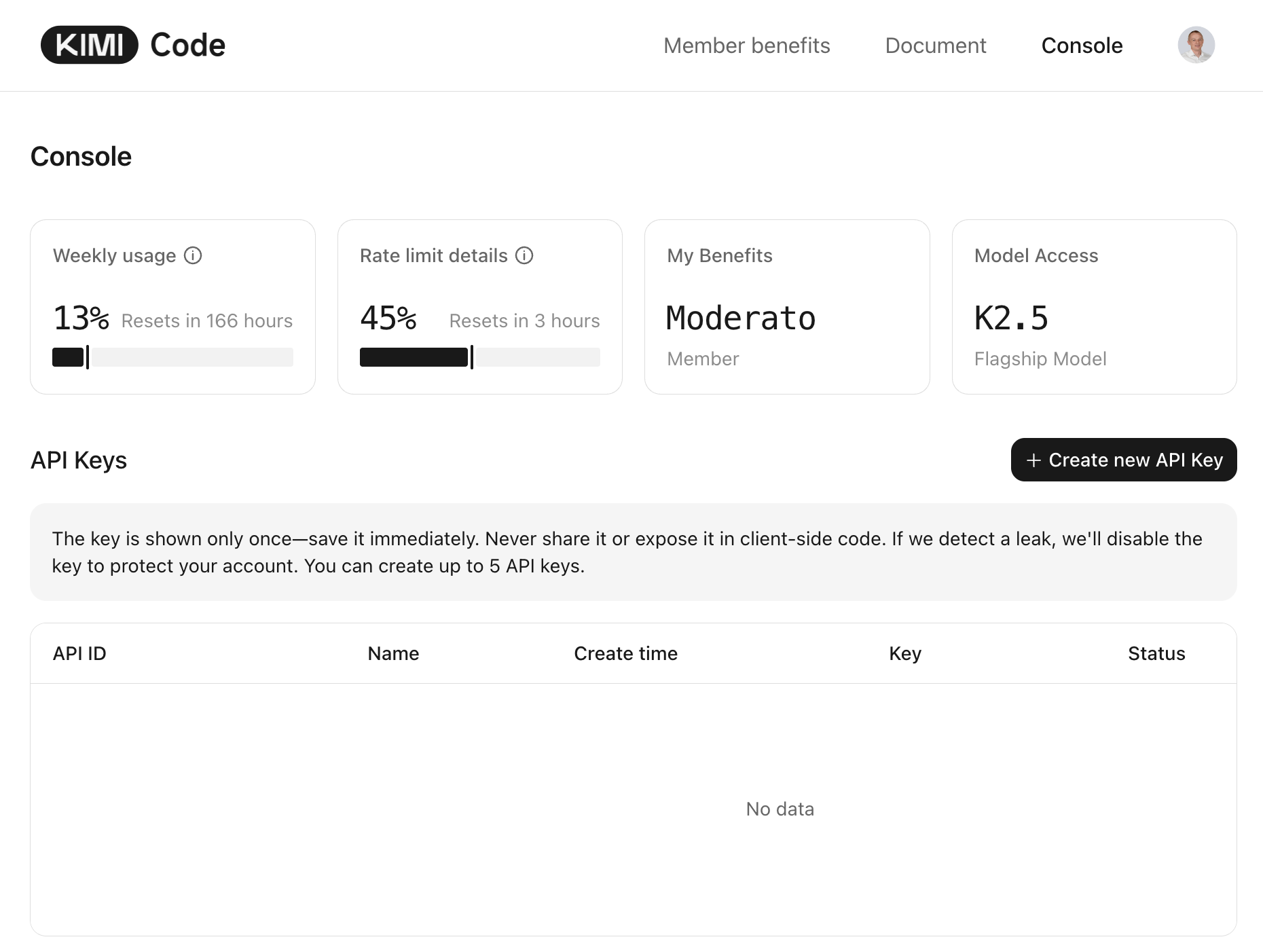Open the Console tab
The height and width of the screenshot is (952, 1263).
pyautogui.click(x=1082, y=45)
